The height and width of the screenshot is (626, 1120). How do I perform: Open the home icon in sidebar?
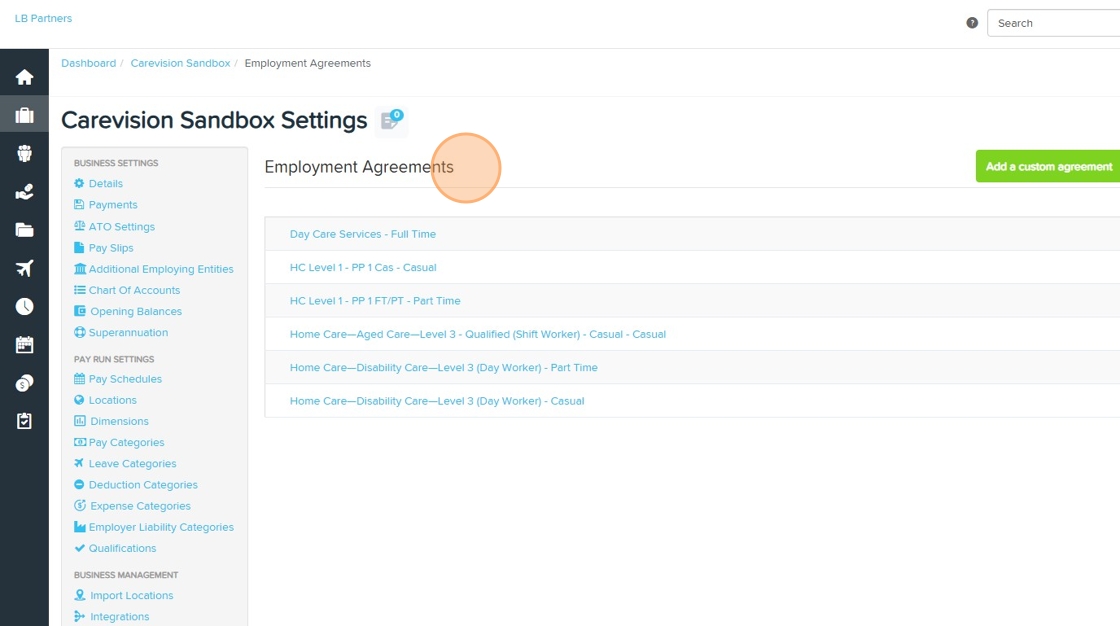pyautogui.click(x=24, y=76)
